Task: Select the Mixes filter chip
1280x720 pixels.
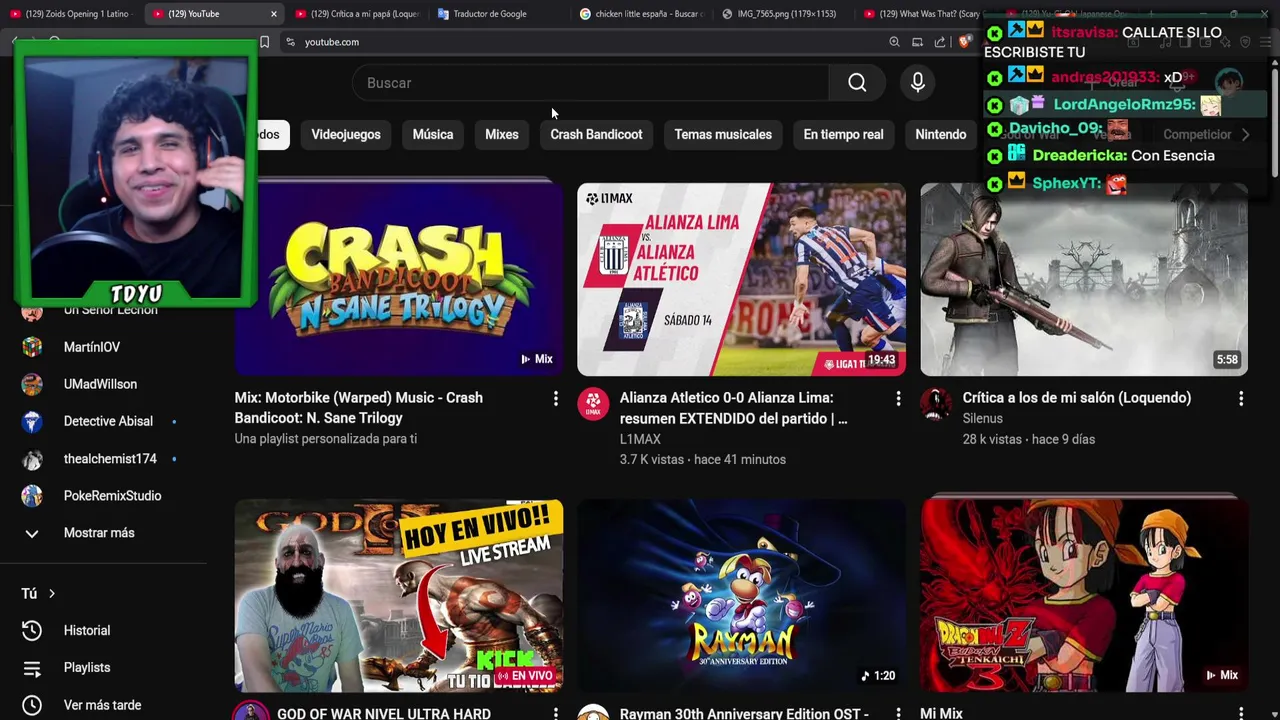Action: (x=502, y=134)
